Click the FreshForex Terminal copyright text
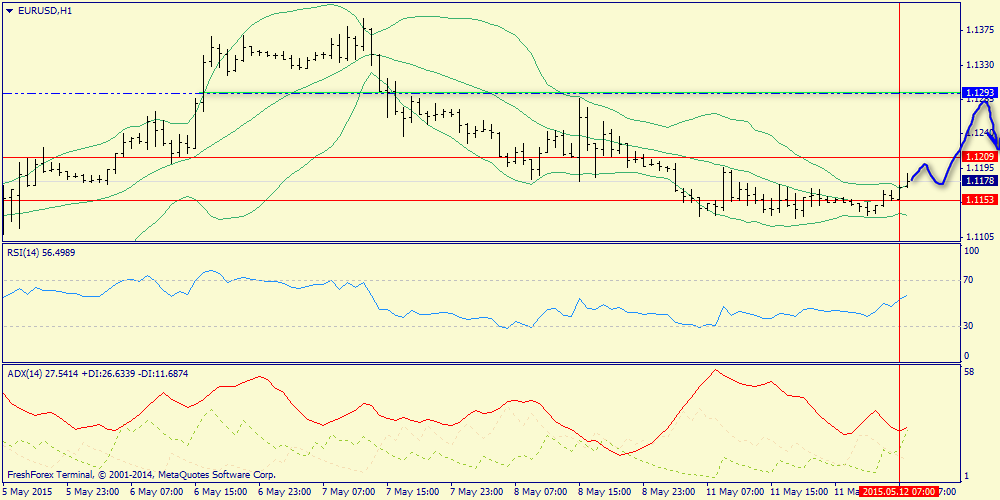 pos(141,475)
